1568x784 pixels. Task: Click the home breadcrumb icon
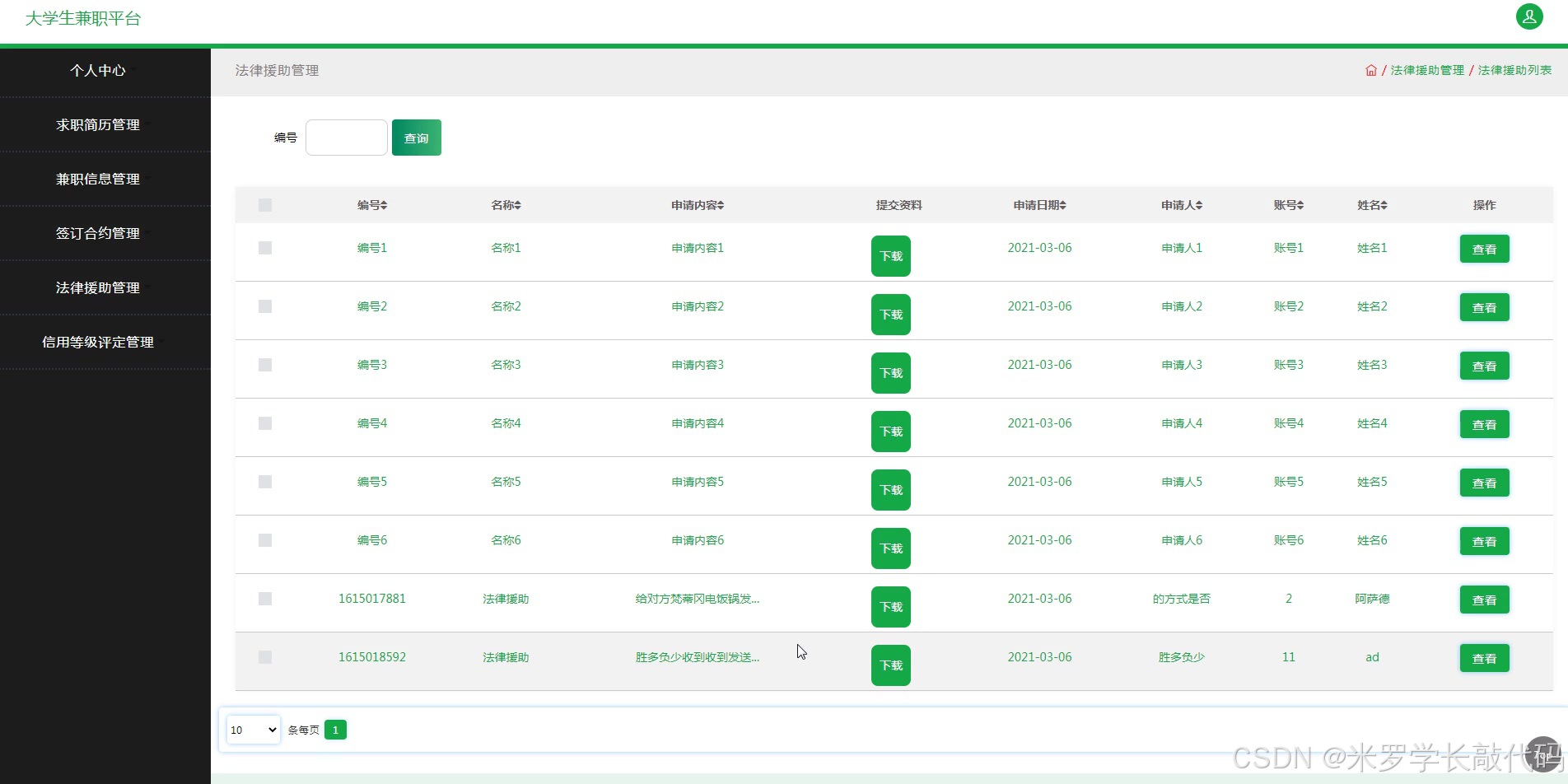click(1371, 71)
